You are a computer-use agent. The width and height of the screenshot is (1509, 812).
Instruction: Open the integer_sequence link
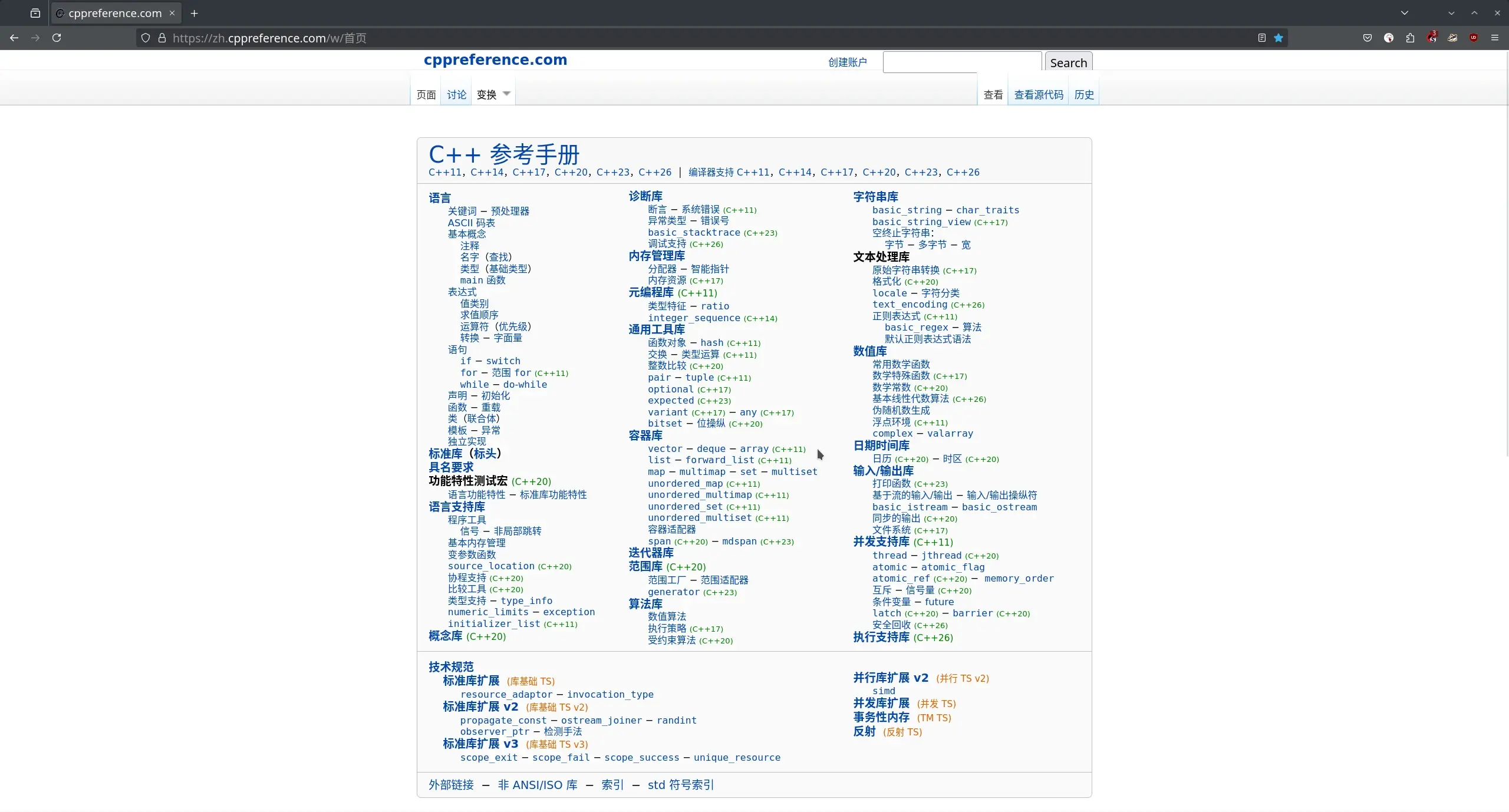click(x=694, y=318)
